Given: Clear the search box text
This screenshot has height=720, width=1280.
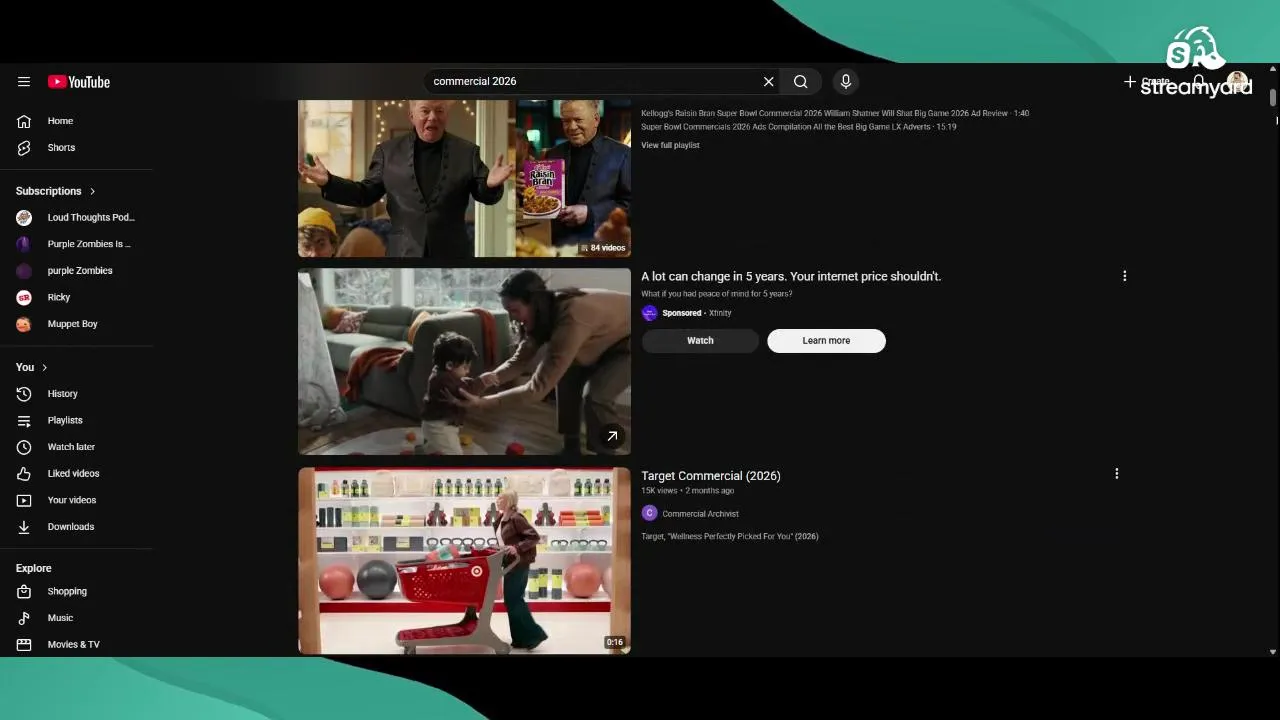Looking at the screenshot, I should pyautogui.click(x=768, y=82).
